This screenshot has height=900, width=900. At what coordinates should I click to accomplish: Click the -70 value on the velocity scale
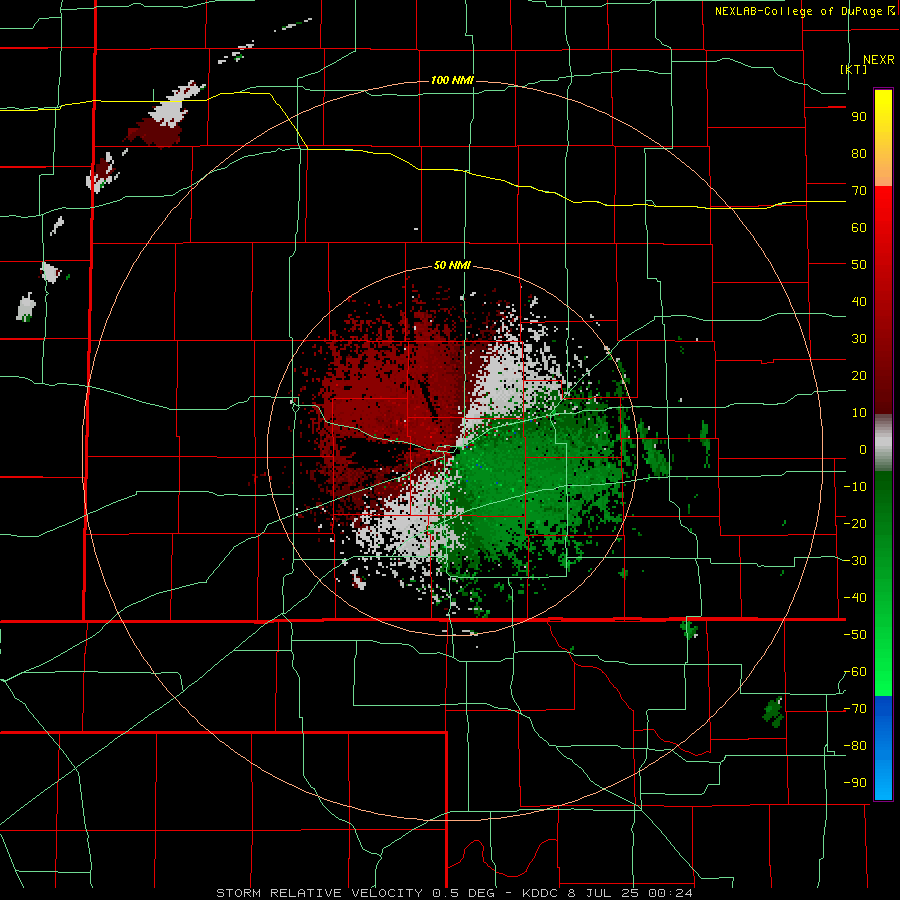click(855, 709)
